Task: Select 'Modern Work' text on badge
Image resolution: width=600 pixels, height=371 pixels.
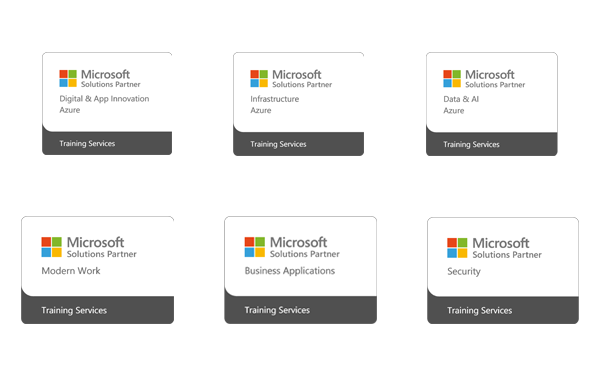Action: tap(71, 271)
